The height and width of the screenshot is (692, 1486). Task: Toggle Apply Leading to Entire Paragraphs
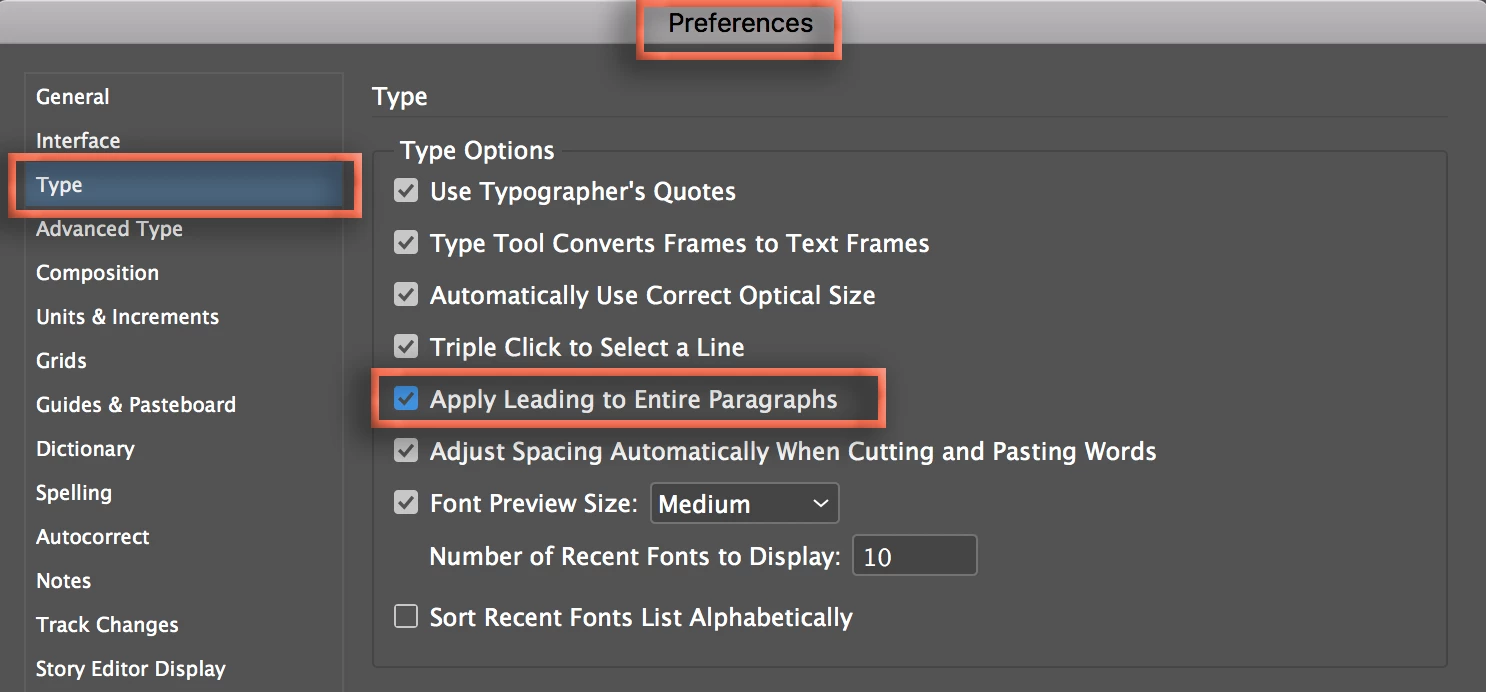(406, 399)
